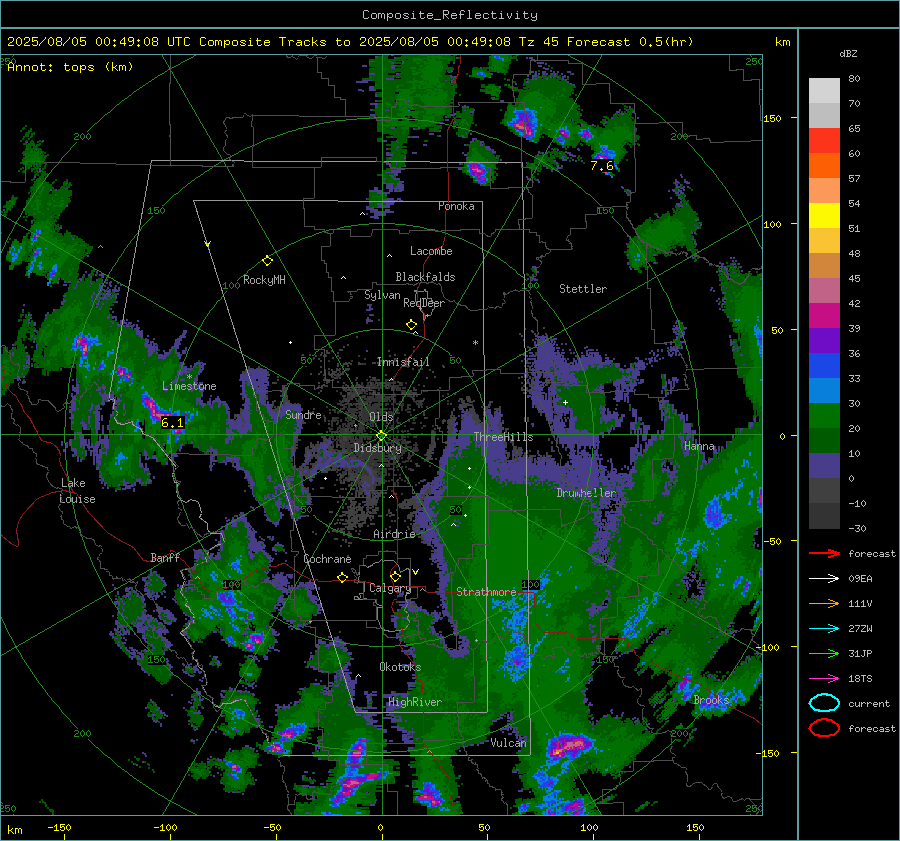Screen dimensions: 900x841
Task: Click the cyan 27ZW arrow legend icon
Action: 824,629
